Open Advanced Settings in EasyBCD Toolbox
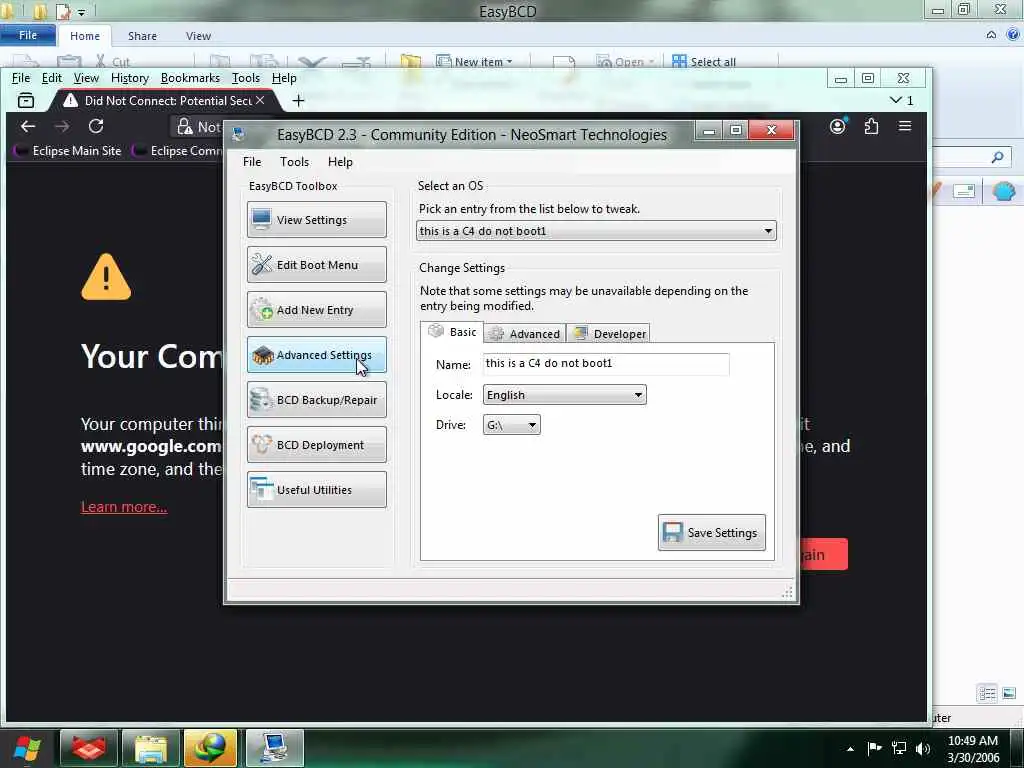Screen dimensions: 1024x768 coord(317,355)
